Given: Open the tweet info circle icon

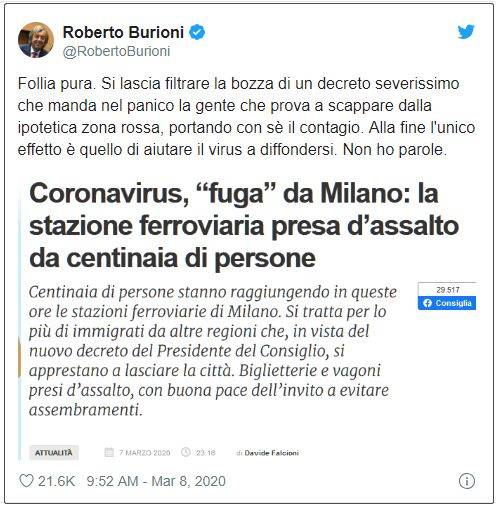Looking at the screenshot, I should point(467,481).
